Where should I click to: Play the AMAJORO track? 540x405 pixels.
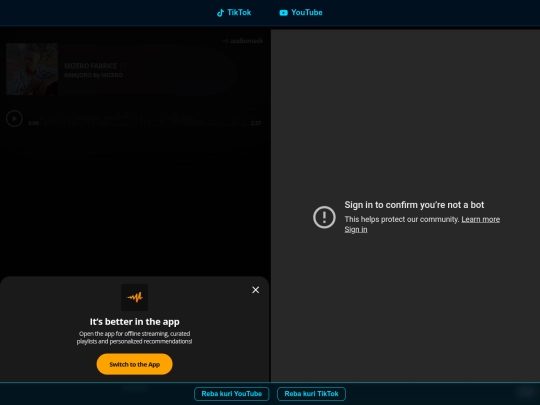point(14,118)
